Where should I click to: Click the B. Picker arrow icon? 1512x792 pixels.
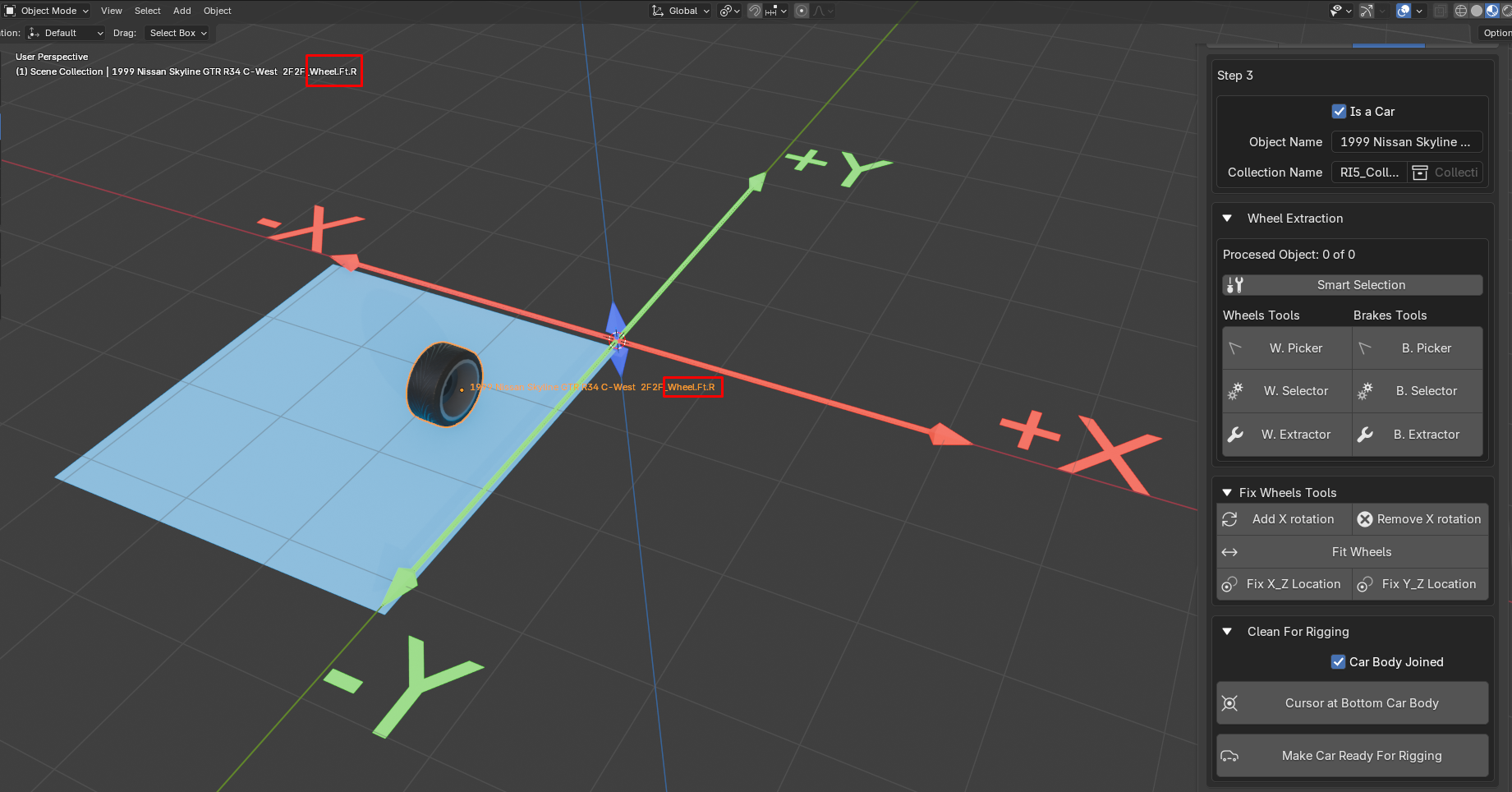tap(1365, 348)
